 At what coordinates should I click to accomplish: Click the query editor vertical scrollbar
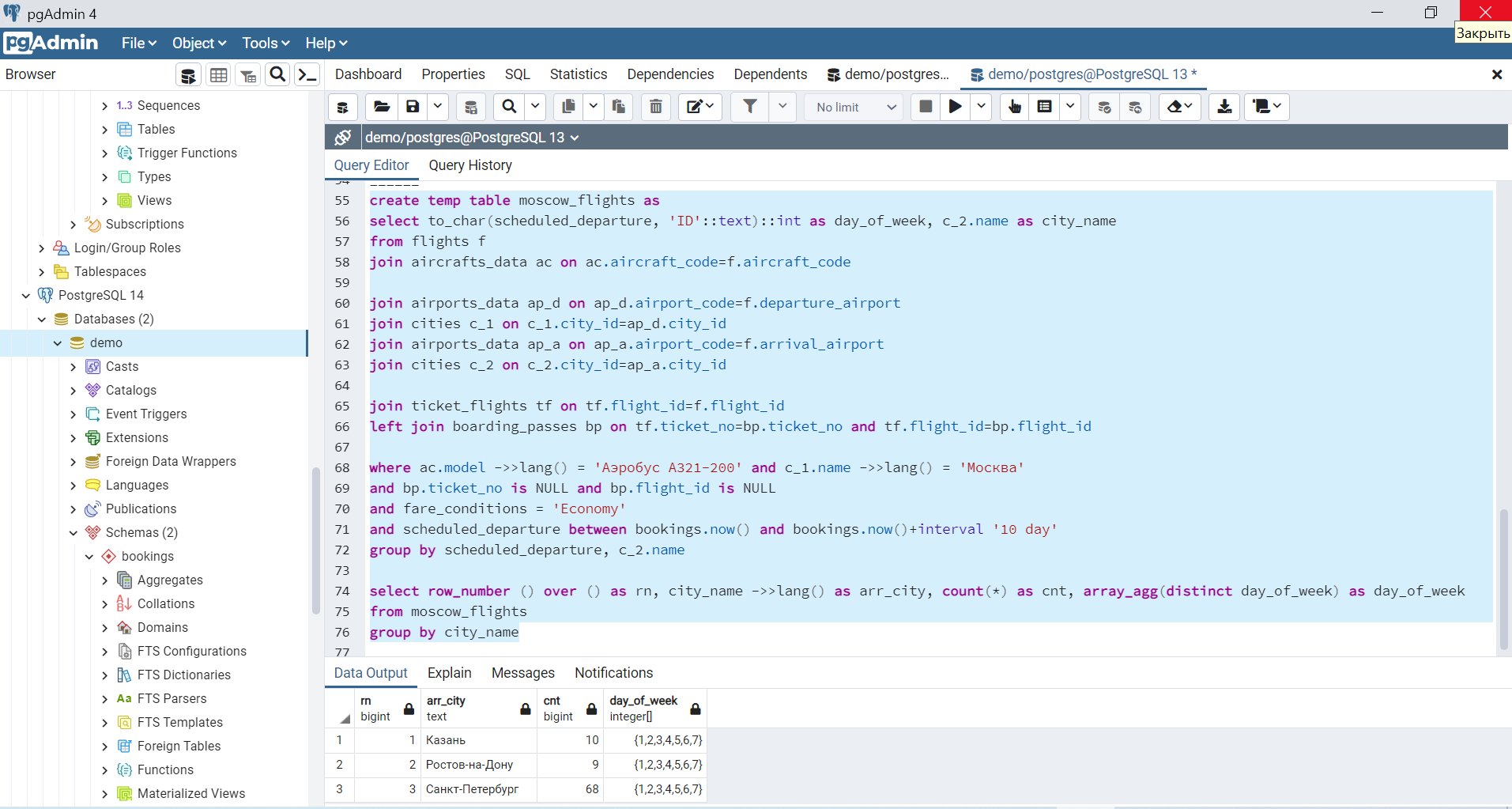click(1503, 579)
